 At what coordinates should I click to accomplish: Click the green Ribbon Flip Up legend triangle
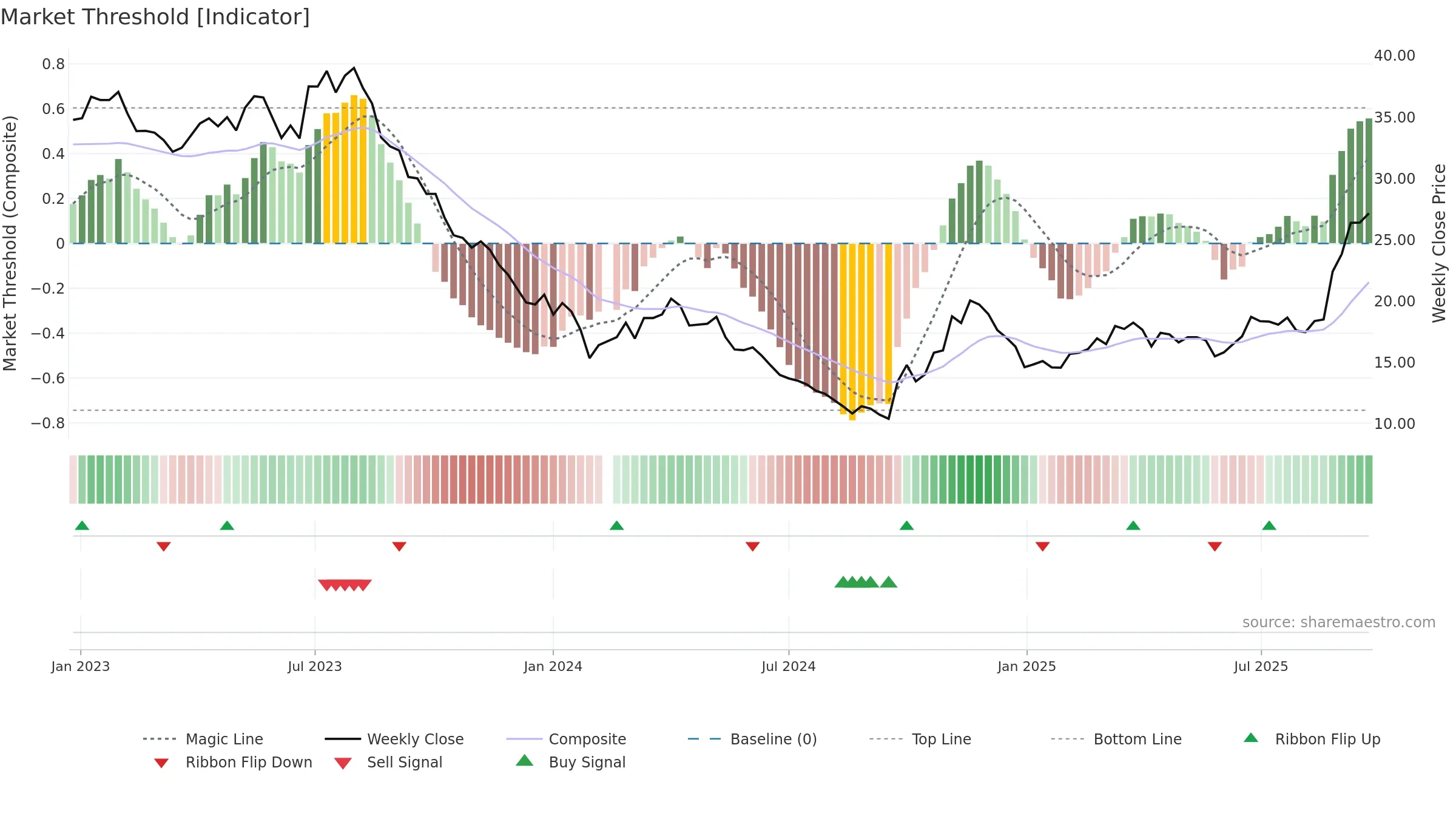1251,738
